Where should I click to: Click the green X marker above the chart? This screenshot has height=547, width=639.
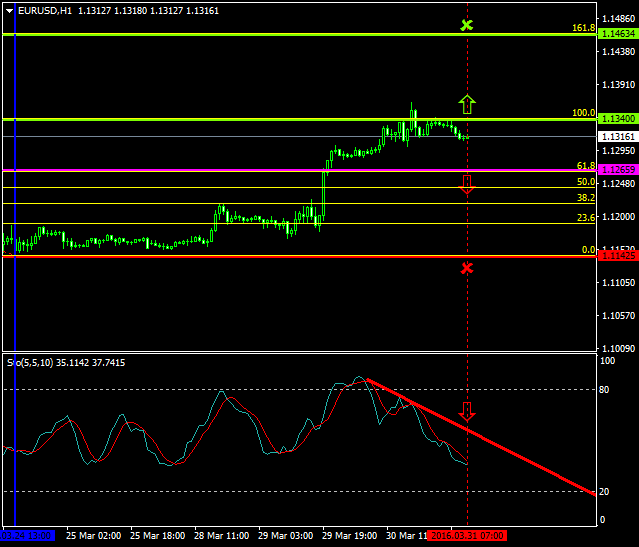[x=466, y=24]
